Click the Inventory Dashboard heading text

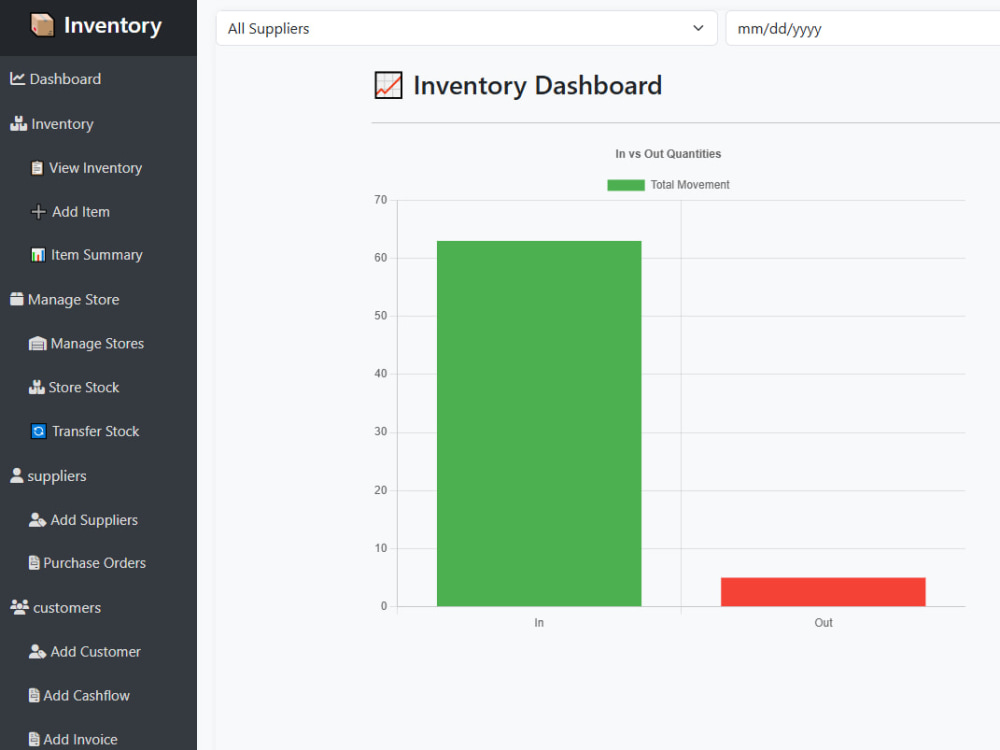tap(538, 85)
